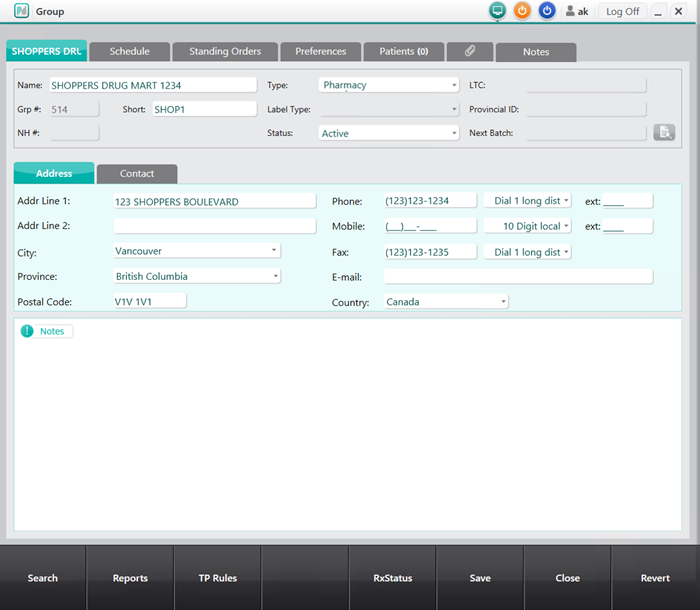Expand the Province dropdown British Columbia
This screenshot has width=700, height=610.
197,276
